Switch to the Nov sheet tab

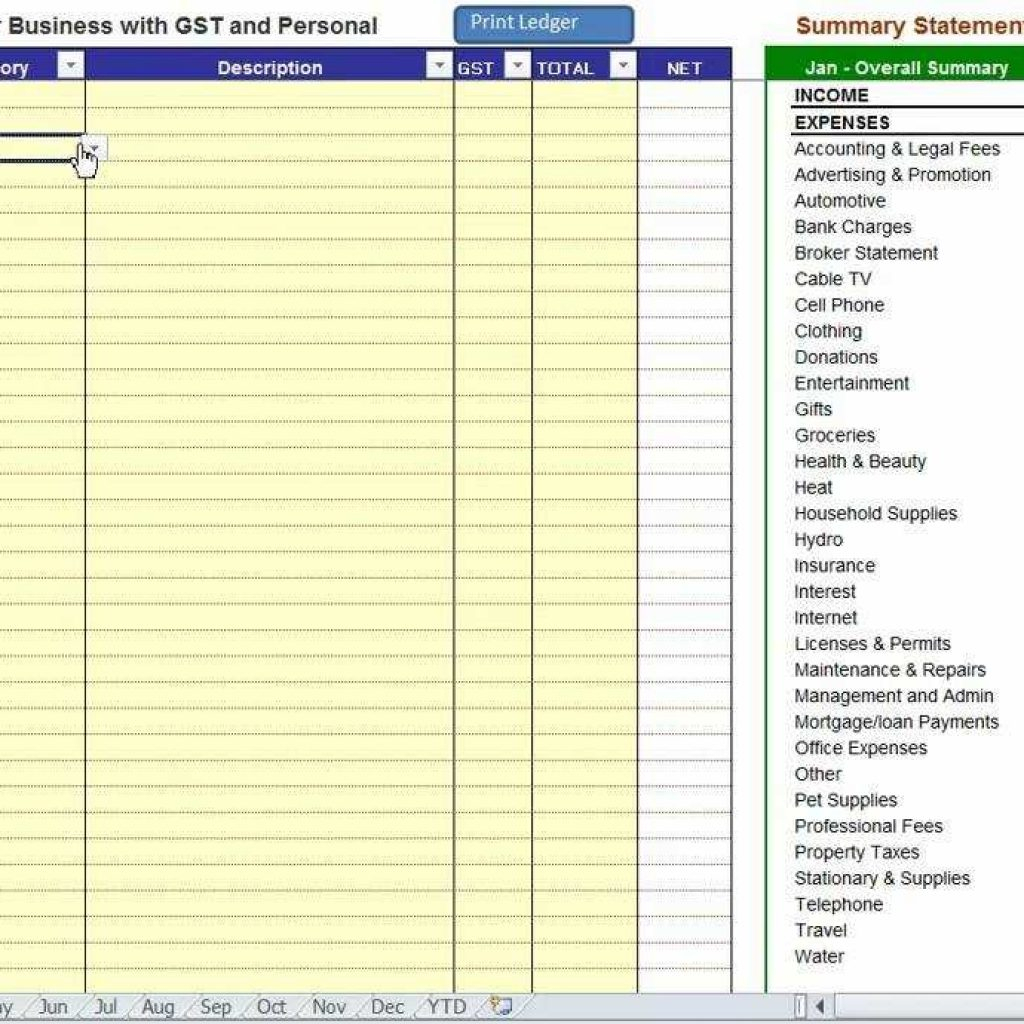[x=328, y=1006]
